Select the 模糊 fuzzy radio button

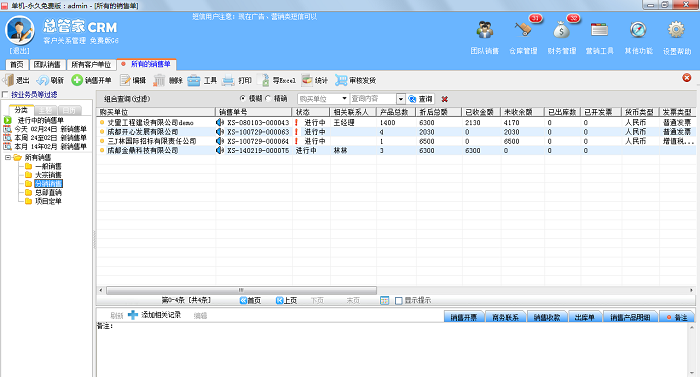[x=242, y=98]
